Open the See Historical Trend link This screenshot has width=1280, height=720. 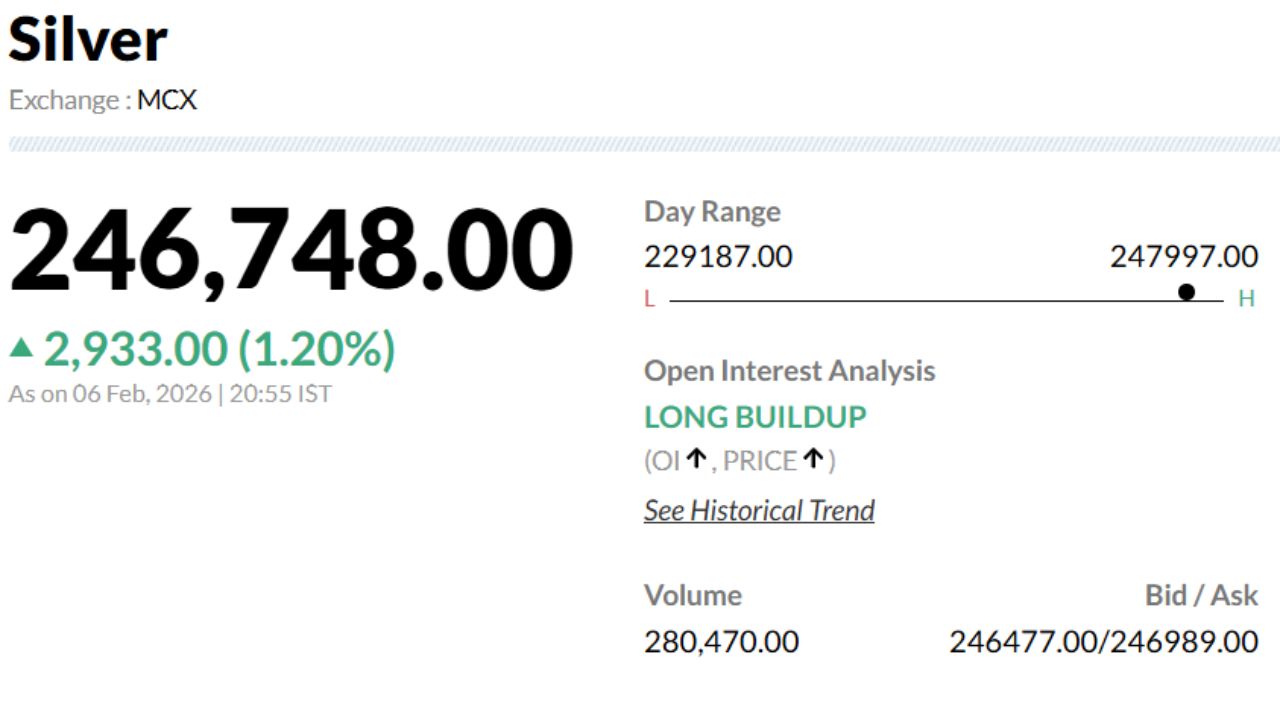[759, 510]
